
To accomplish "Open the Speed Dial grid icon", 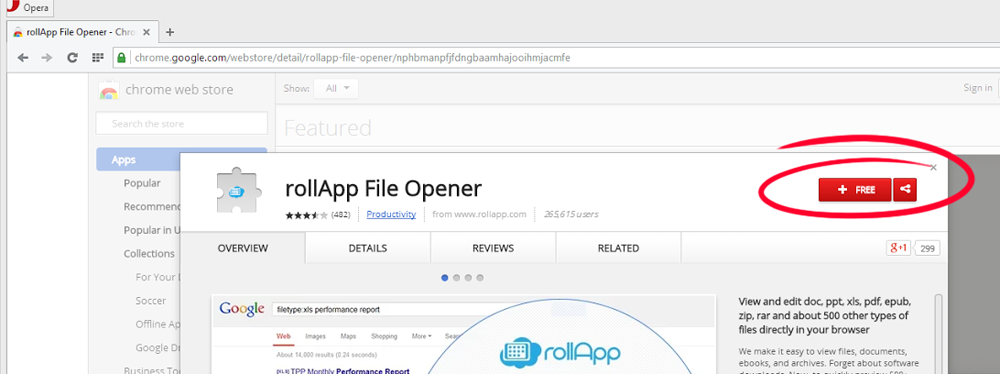I will coord(98,58).
